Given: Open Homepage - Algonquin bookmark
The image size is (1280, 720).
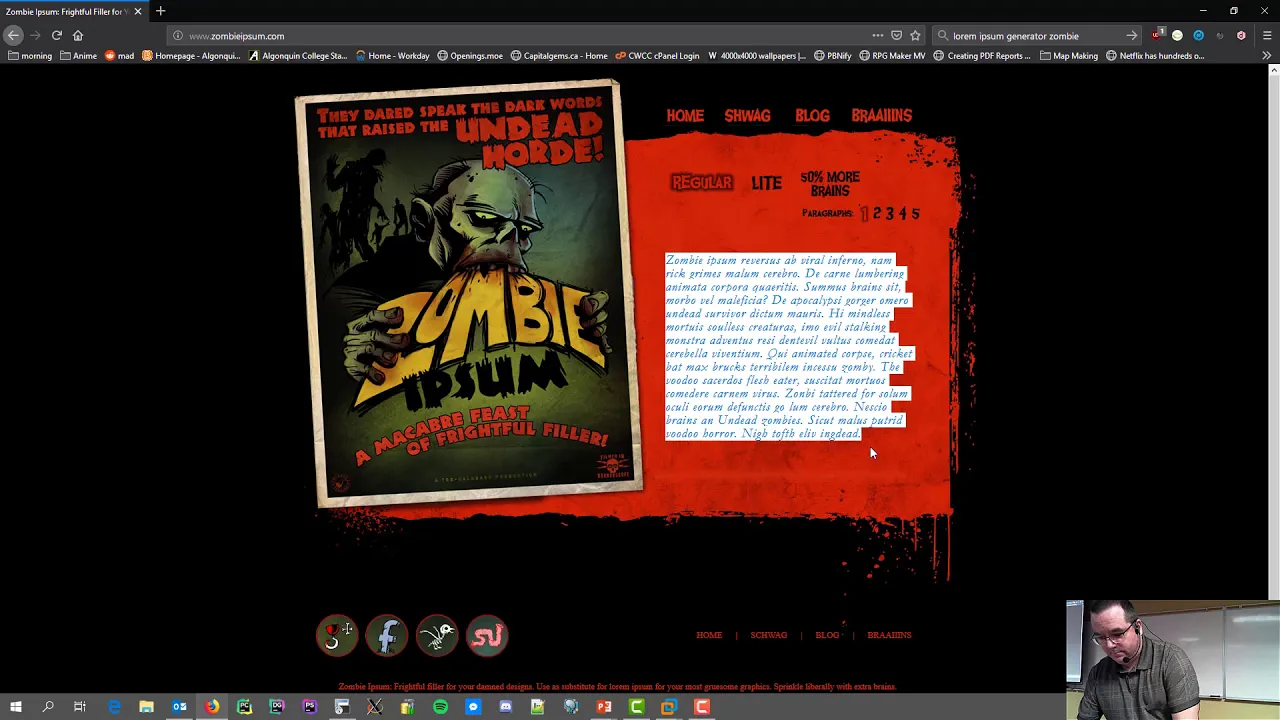Looking at the screenshot, I should 191,56.
